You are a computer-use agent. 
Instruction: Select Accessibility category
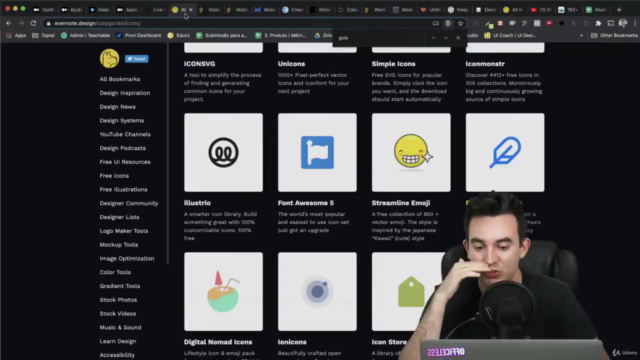[117, 355]
